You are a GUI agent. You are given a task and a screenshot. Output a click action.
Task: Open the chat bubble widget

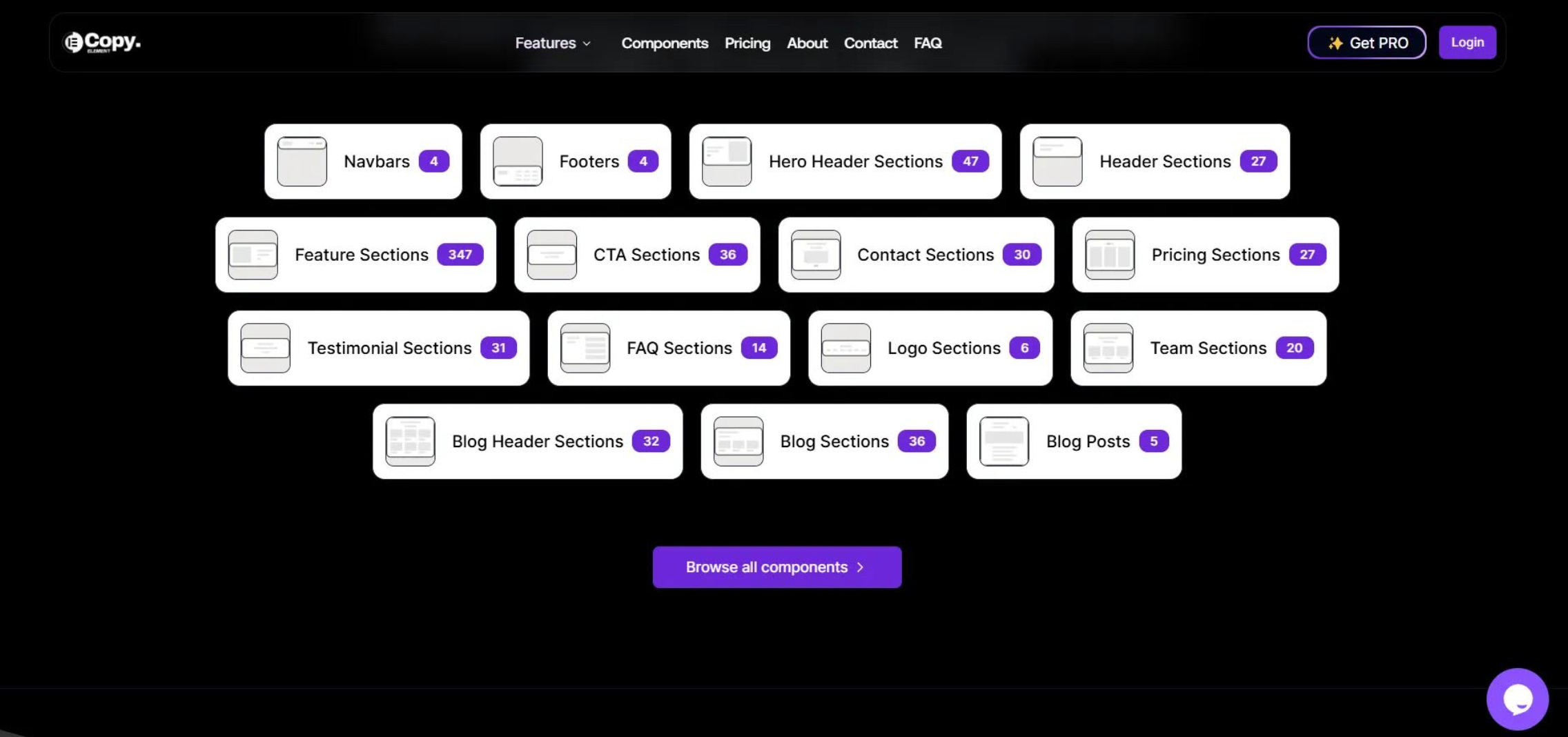pyautogui.click(x=1517, y=698)
